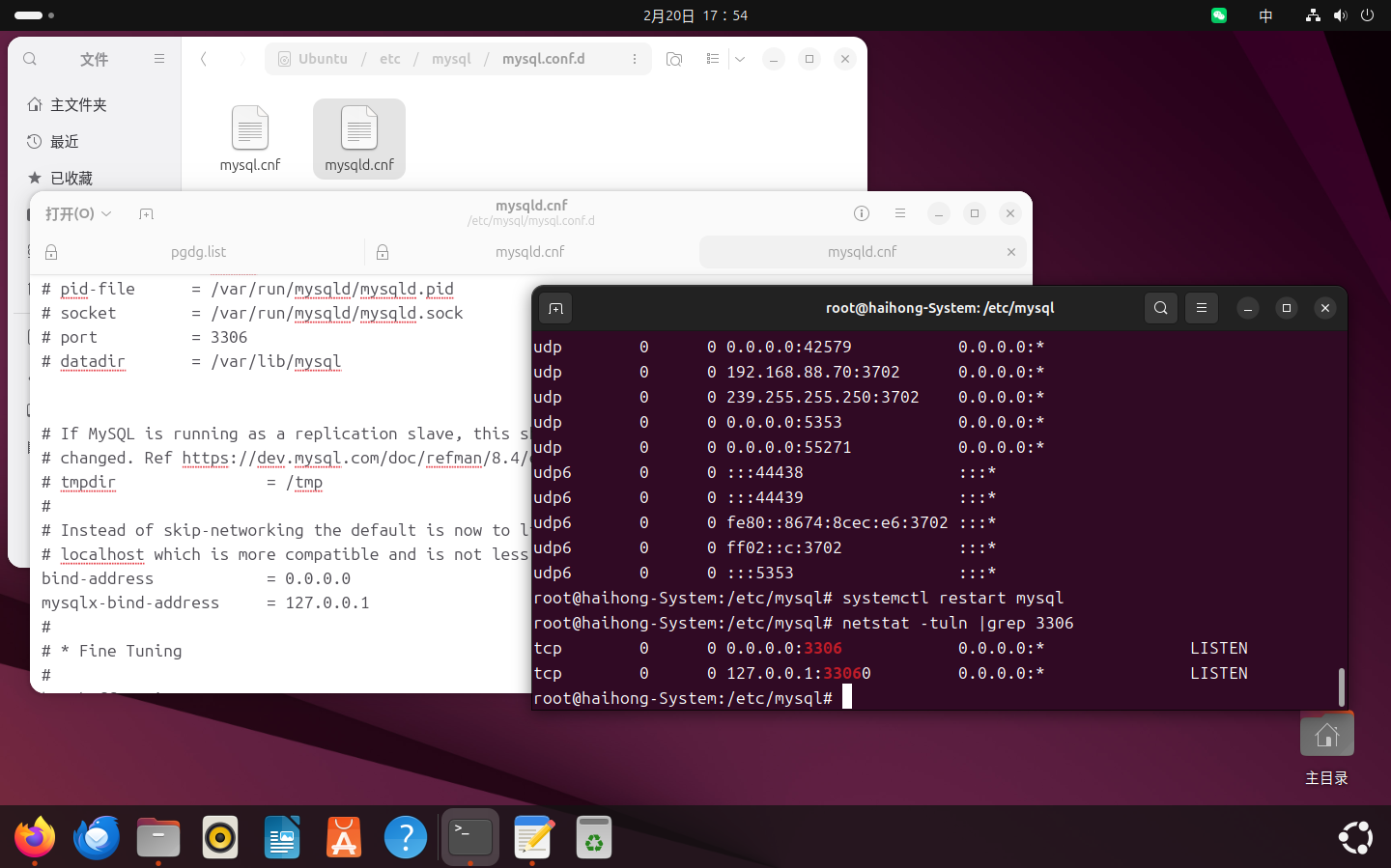Switch to middle mysqld.cnf tab
Screen dimensions: 1391x868
pyautogui.click(x=529, y=252)
